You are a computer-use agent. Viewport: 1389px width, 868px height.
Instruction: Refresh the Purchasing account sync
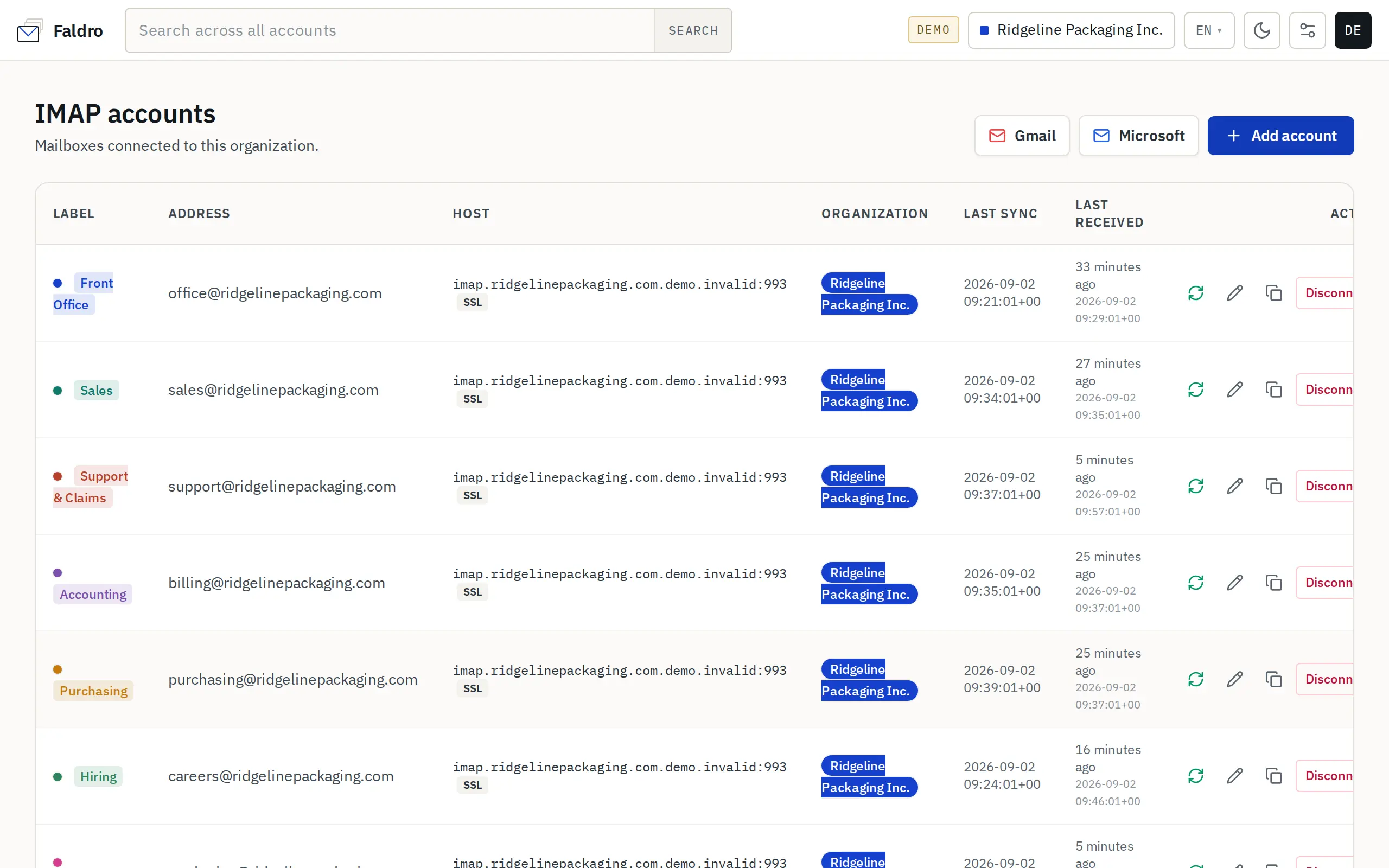click(1196, 679)
